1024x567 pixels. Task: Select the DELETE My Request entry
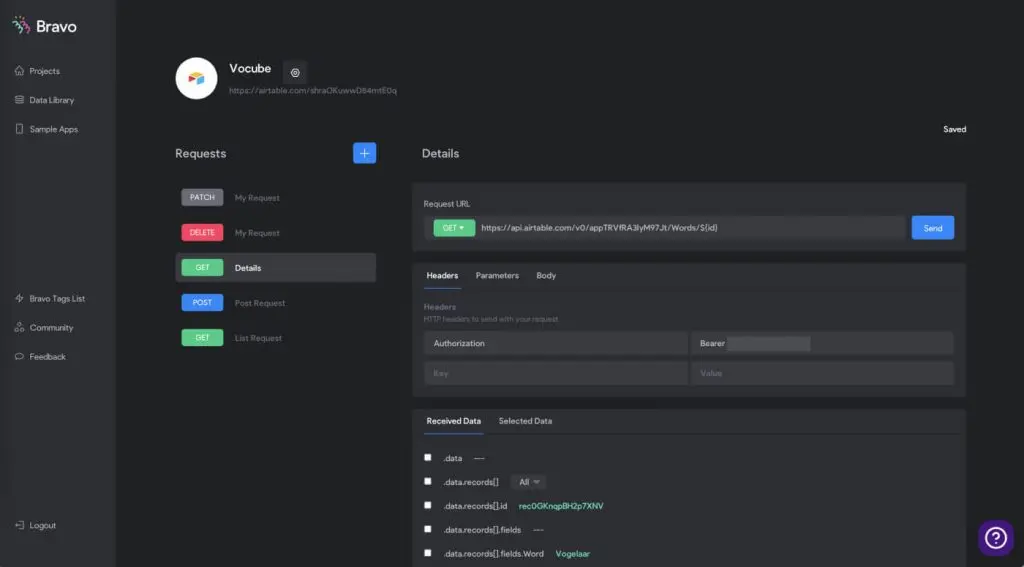[276, 233]
